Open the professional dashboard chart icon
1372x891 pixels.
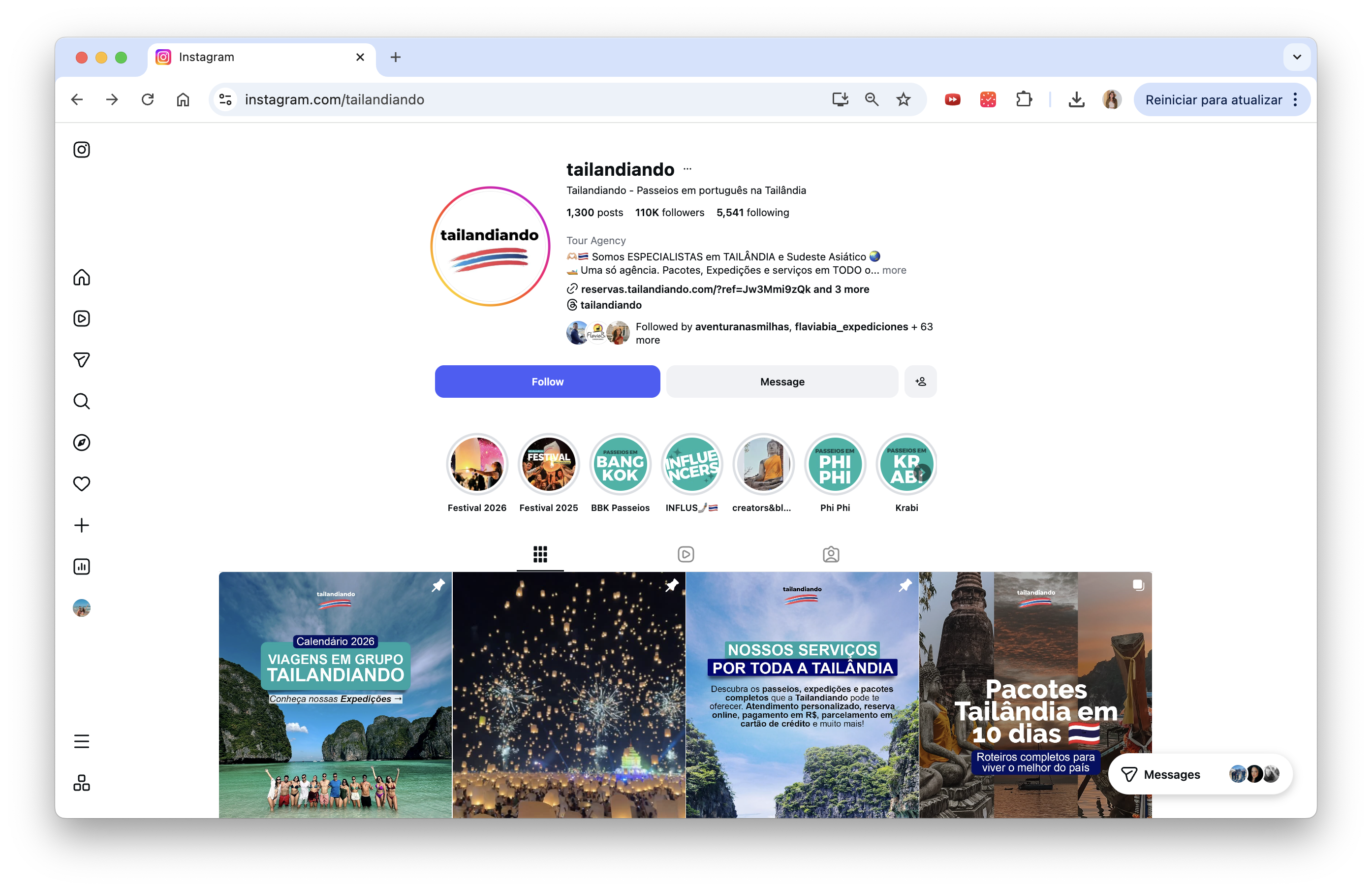81,567
